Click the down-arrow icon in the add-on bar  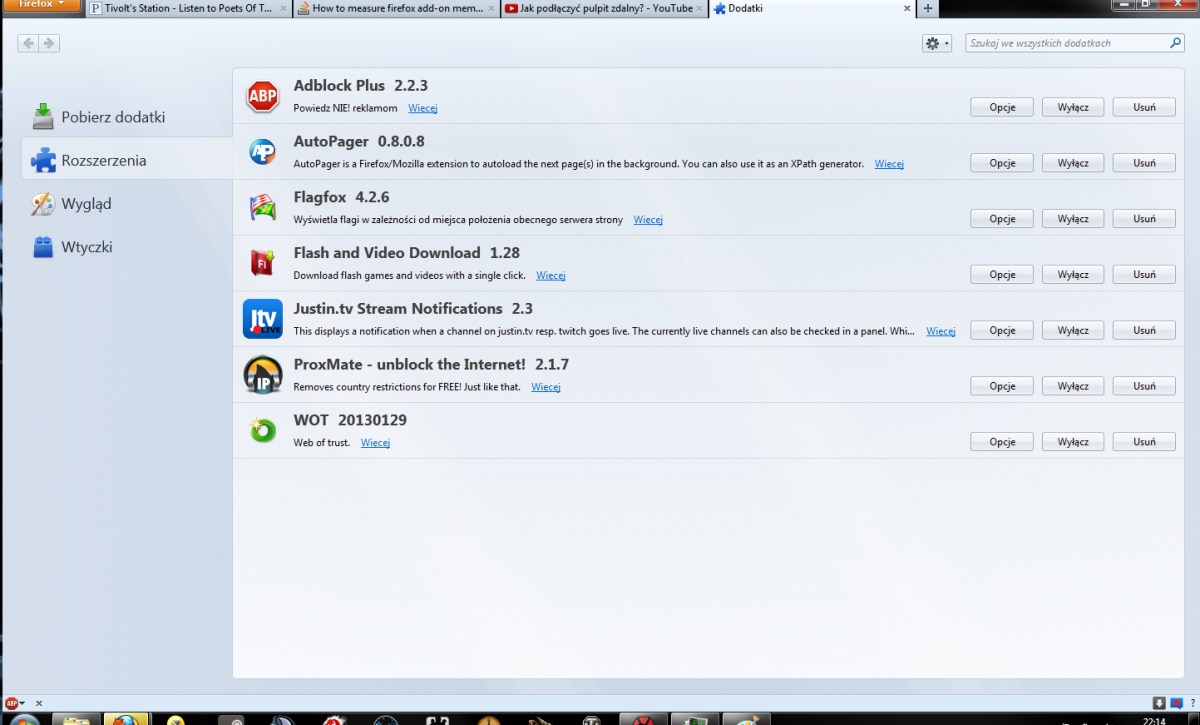tap(1158, 703)
